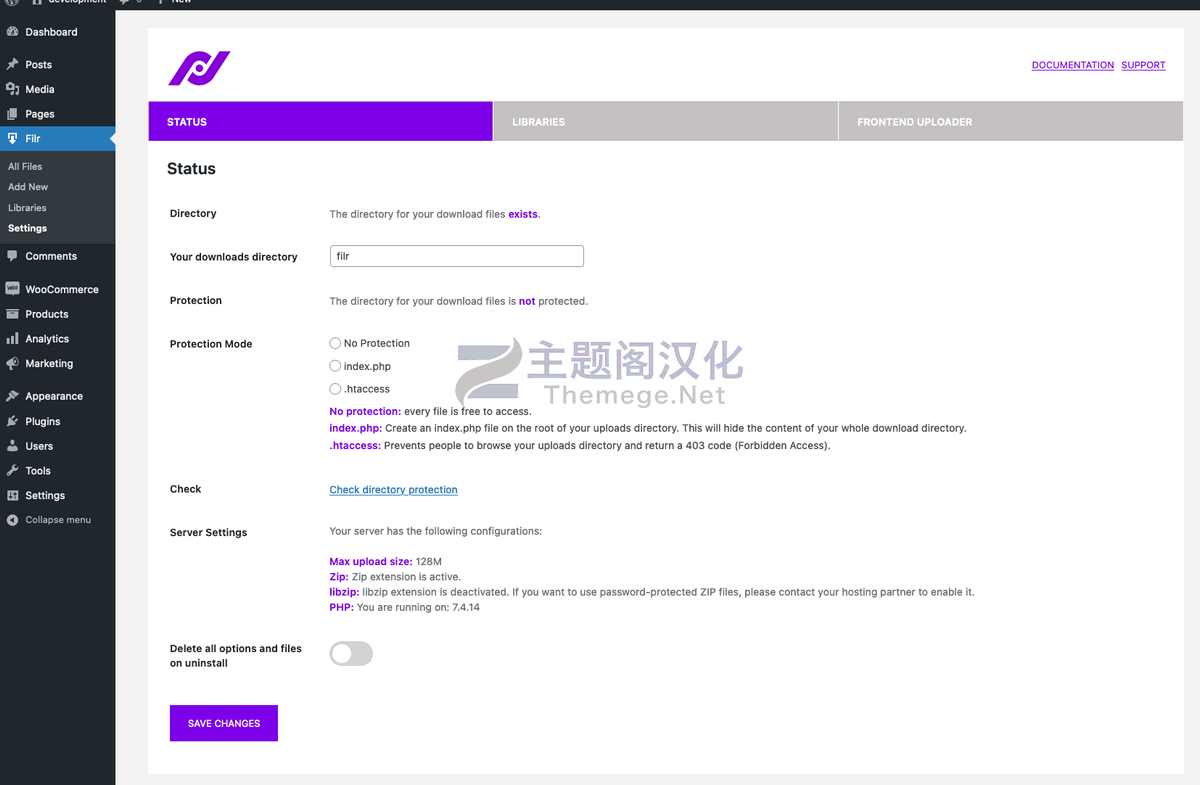Click the Settings sliders icon in sidebar

click(x=12, y=495)
